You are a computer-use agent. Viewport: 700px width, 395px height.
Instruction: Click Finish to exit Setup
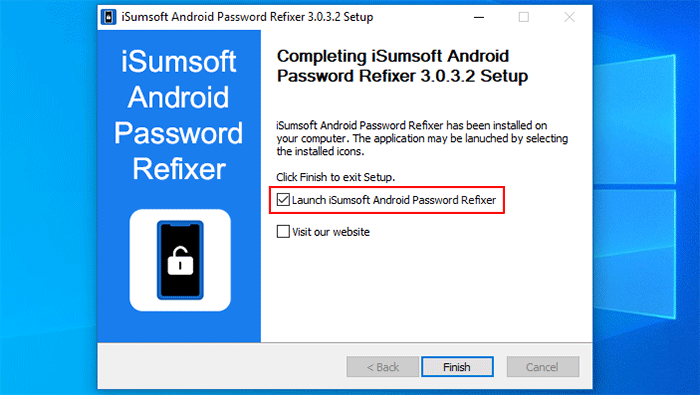[x=457, y=367]
